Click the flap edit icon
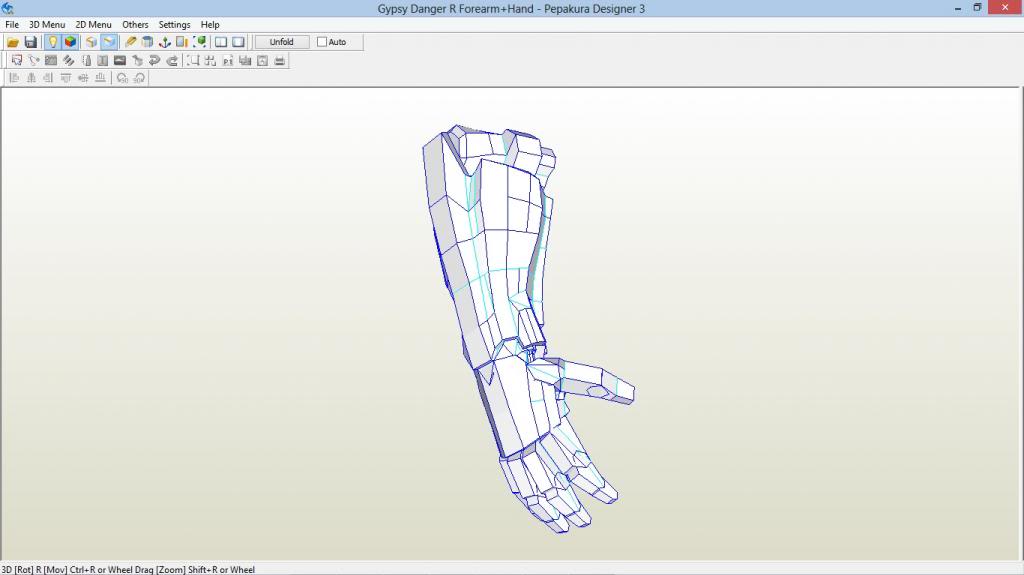The height and width of the screenshot is (575, 1024). pyautogui.click(x=86, y=60)
